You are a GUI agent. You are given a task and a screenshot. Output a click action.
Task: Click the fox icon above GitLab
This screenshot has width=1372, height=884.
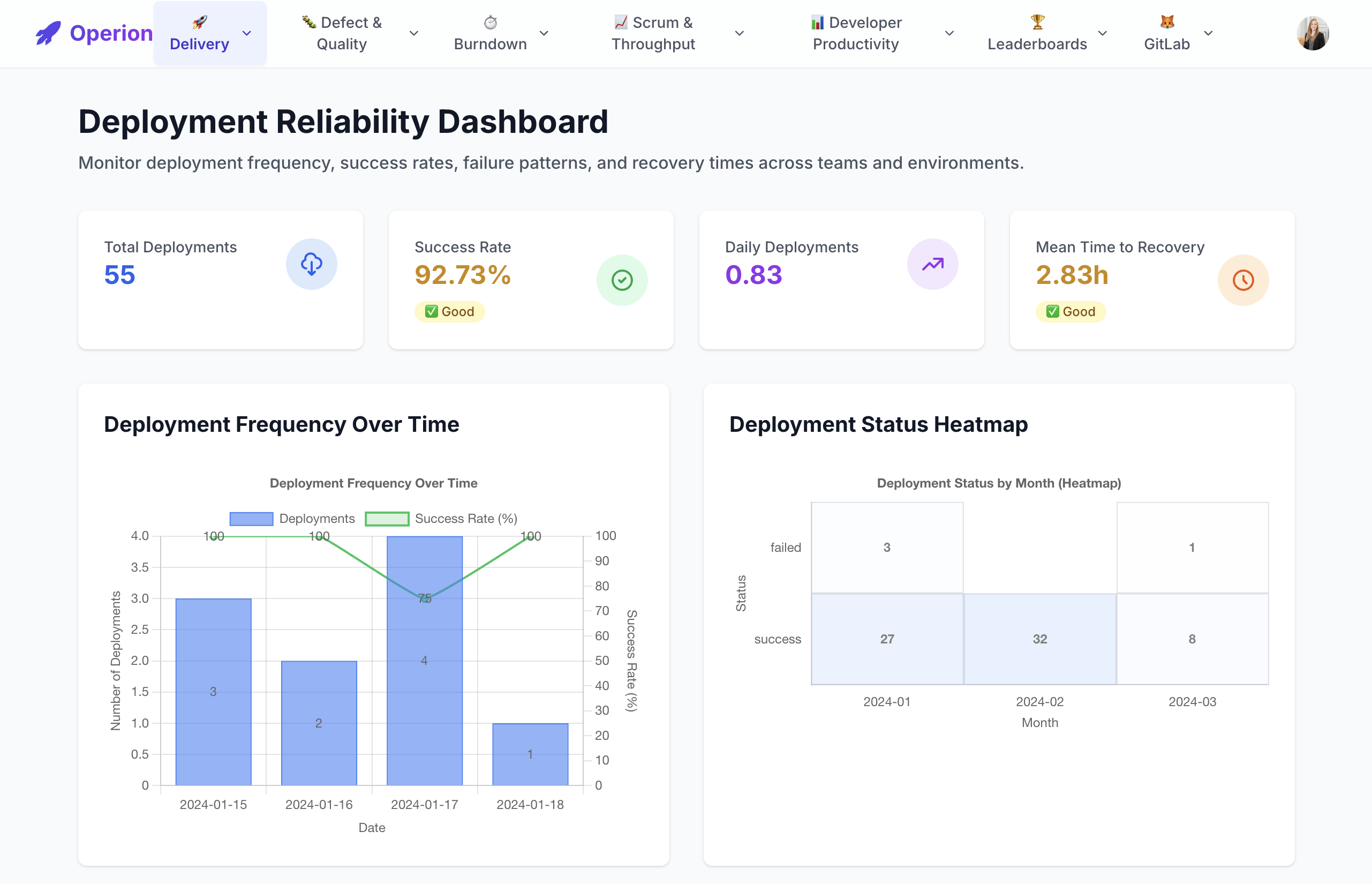[1166, 22]
